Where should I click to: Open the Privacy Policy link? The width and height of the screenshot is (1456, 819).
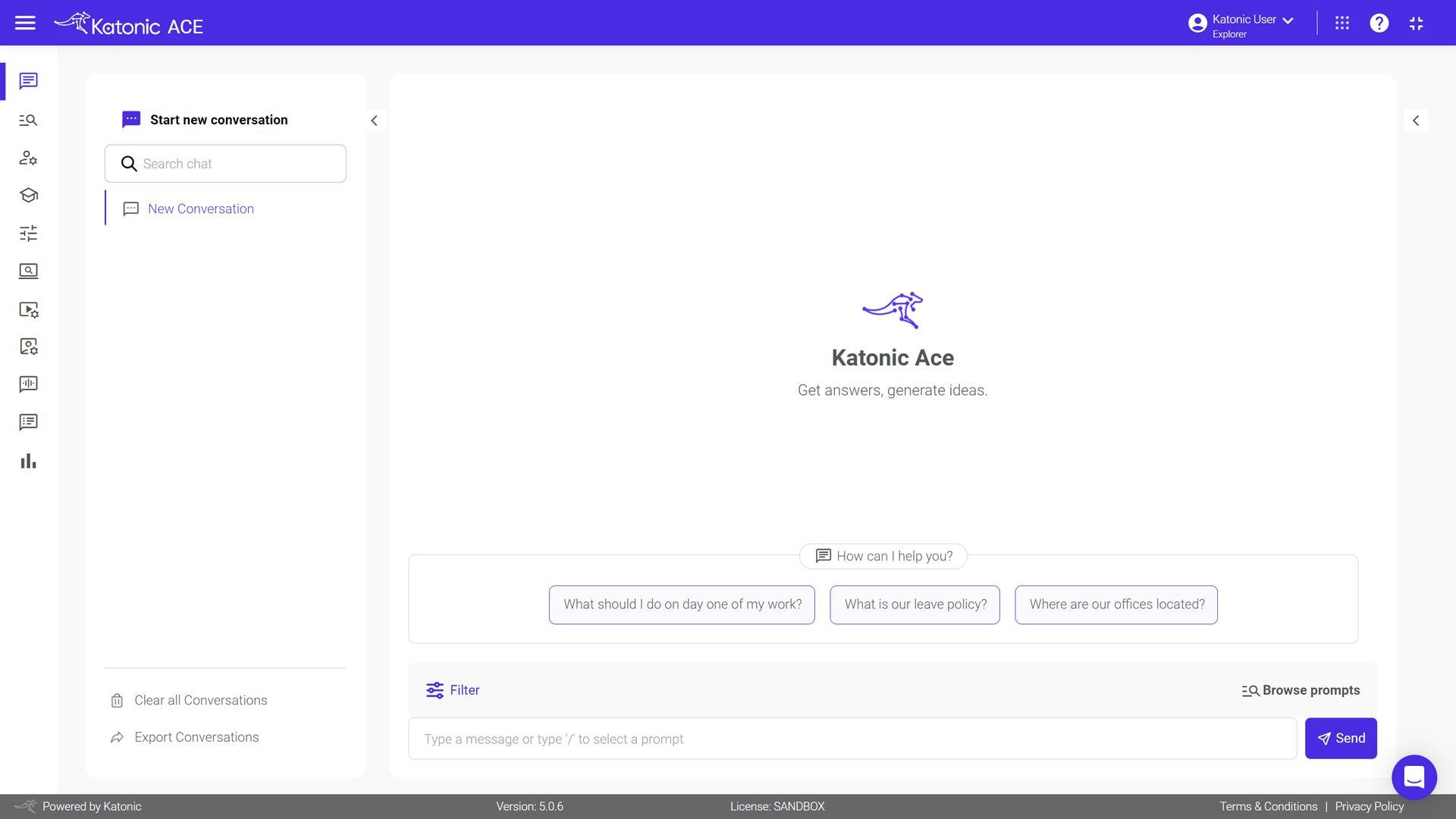pyautogui.click(x=1369, y=806)
